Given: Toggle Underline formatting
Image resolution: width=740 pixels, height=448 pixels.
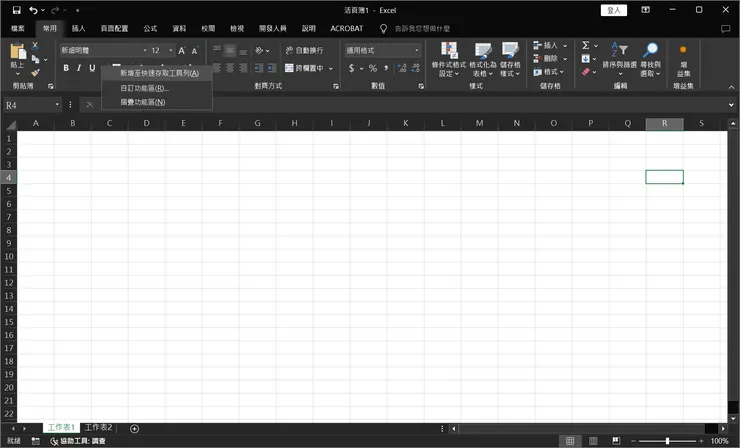Looking at the screenshot, I should (92, 68).
